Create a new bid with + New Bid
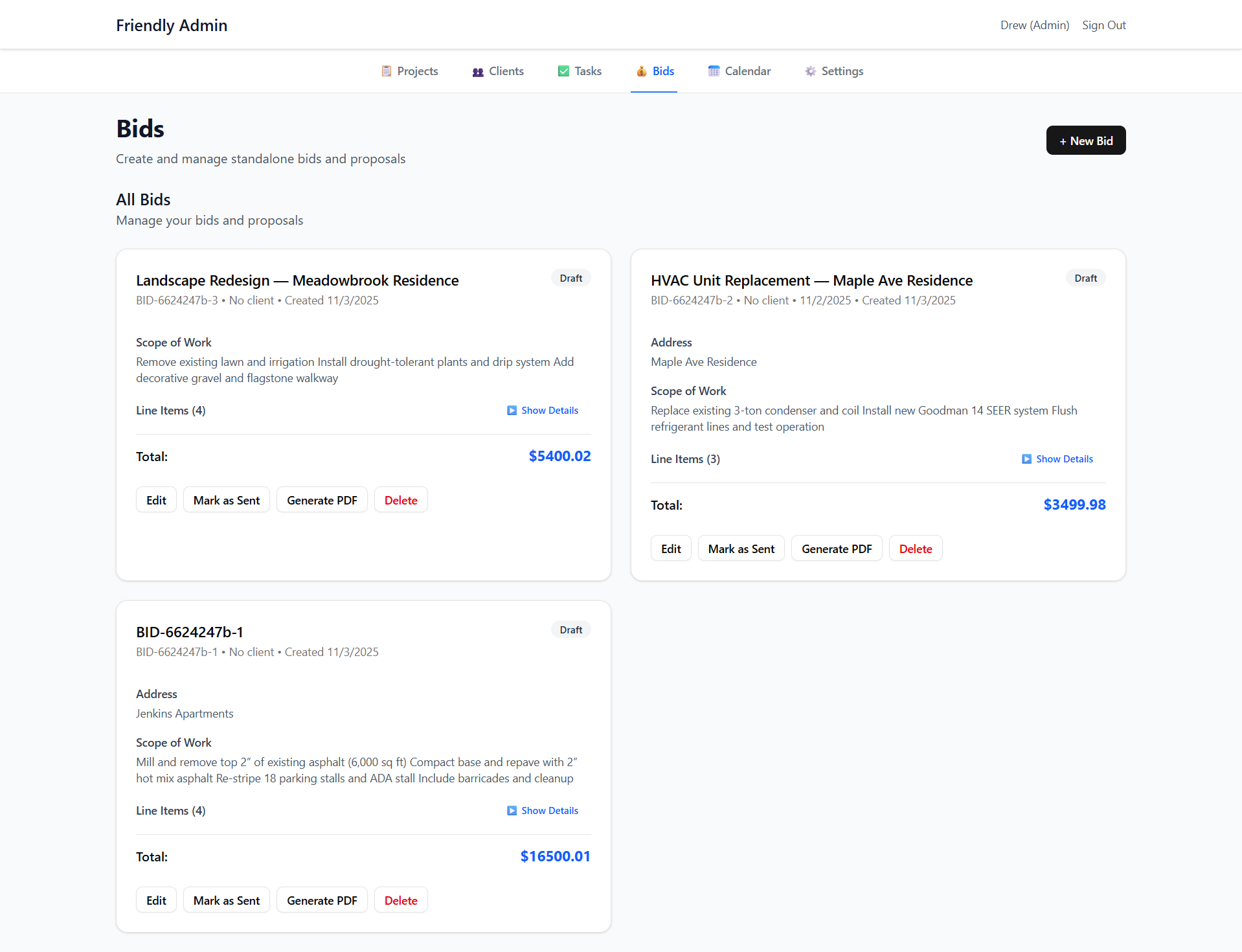Viewport: 1242px width, 952px height. (1085, 141)
